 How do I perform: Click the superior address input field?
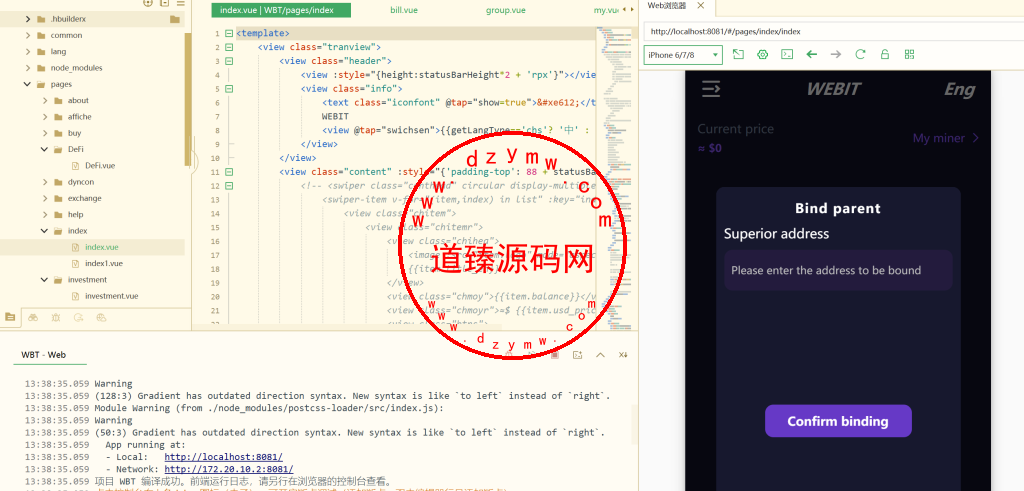838,270
